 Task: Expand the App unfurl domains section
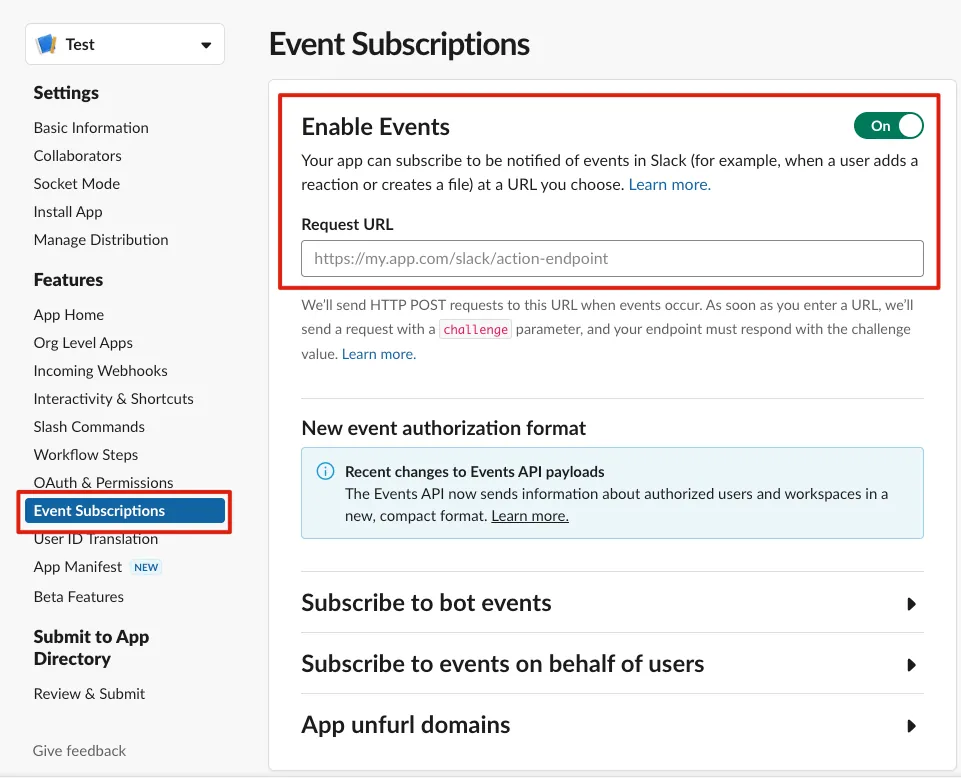(x=911, y=726)
